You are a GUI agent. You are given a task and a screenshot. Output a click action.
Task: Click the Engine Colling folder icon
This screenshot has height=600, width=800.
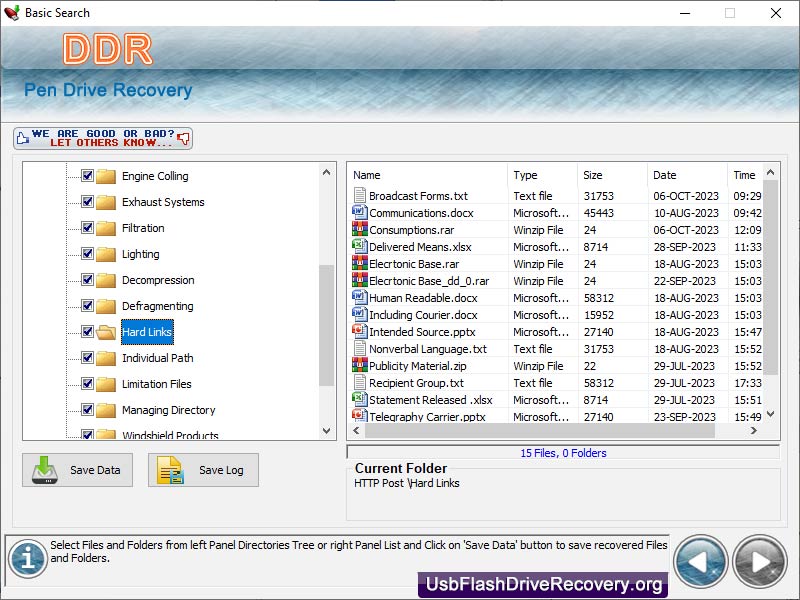pos(106,176)
